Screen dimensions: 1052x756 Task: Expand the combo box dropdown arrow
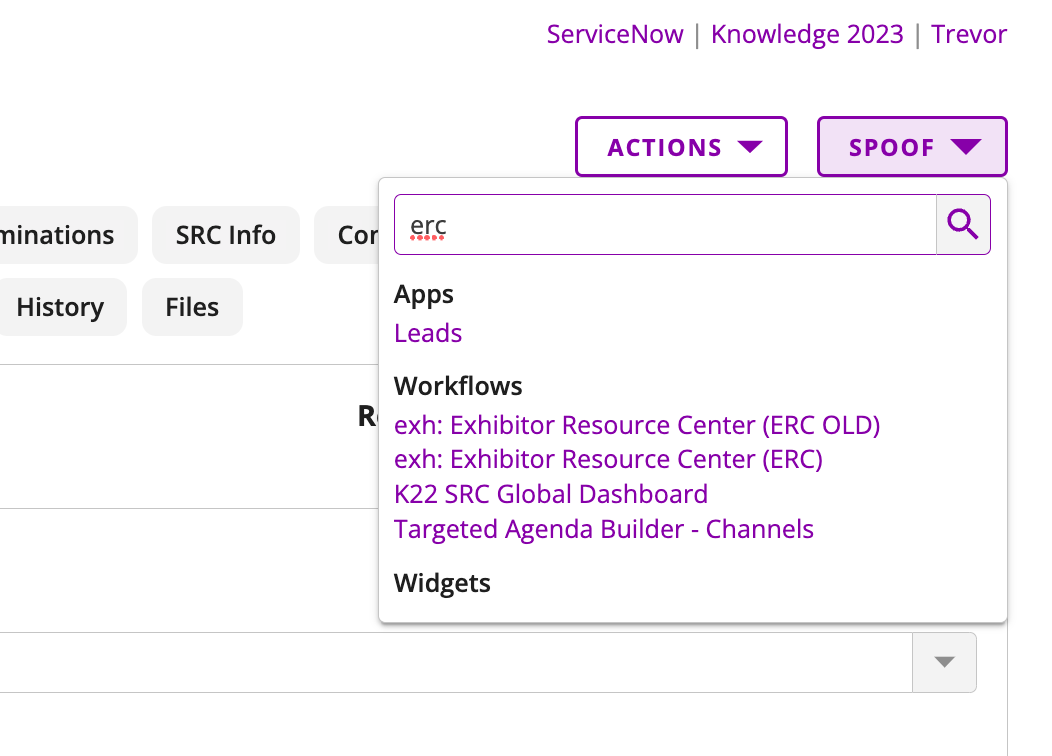pyautogui.click(x=944, y=662)
